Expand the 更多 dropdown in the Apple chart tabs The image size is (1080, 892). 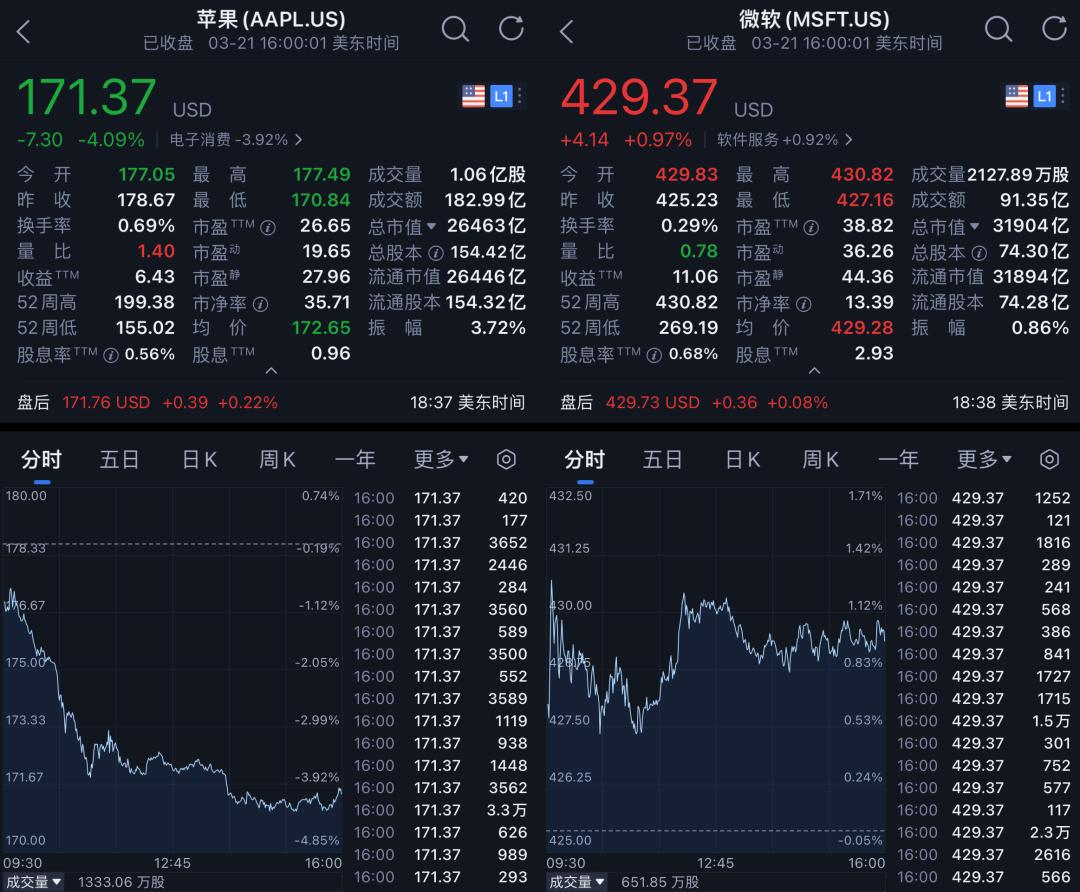coord(441,459)
